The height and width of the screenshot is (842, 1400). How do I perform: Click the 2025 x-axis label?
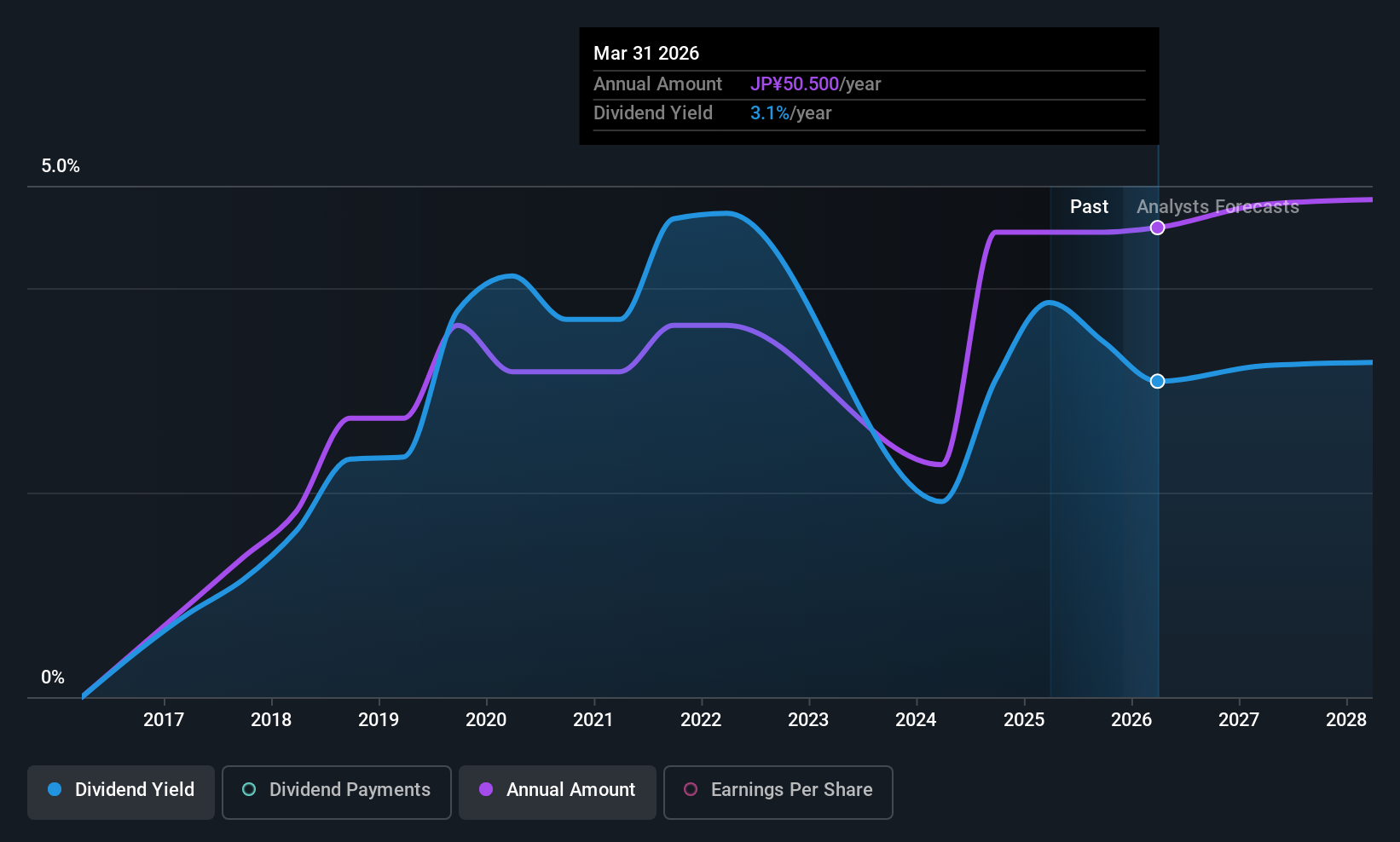coord(1024,720)
